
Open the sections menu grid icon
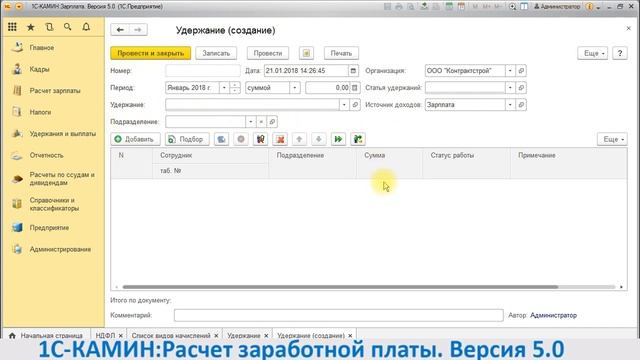coord(12,27)
